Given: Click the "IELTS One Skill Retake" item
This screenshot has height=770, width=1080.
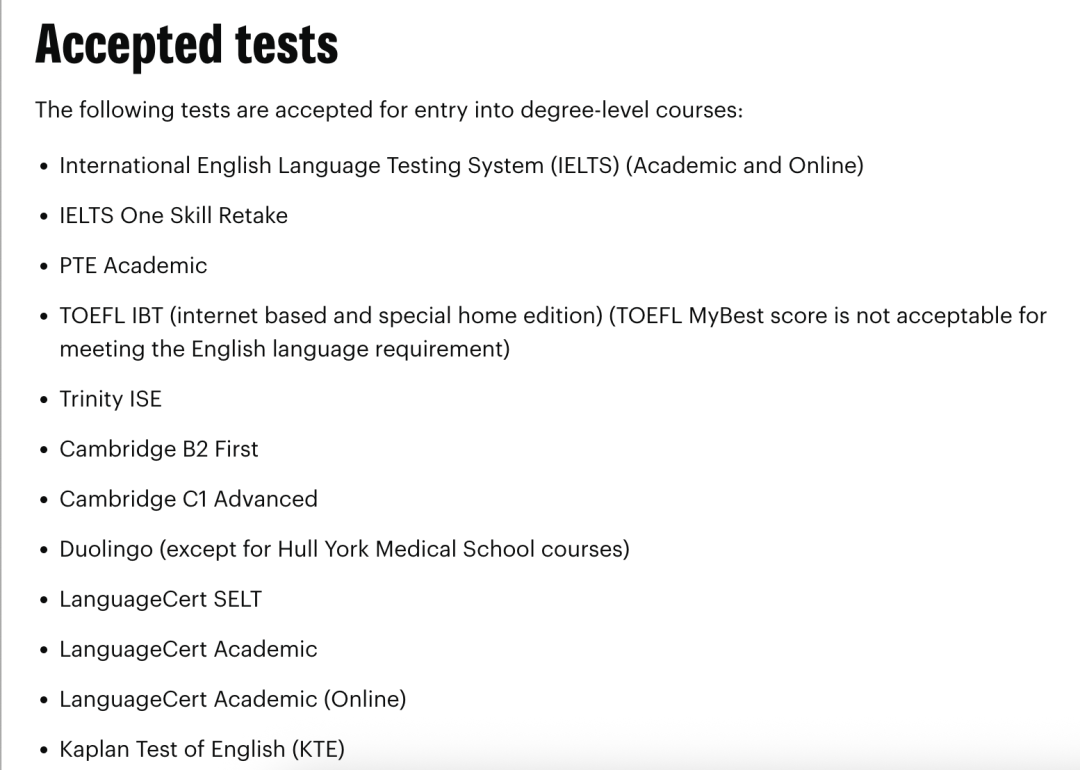Looking at the screenshot, I should coord(173,215).
